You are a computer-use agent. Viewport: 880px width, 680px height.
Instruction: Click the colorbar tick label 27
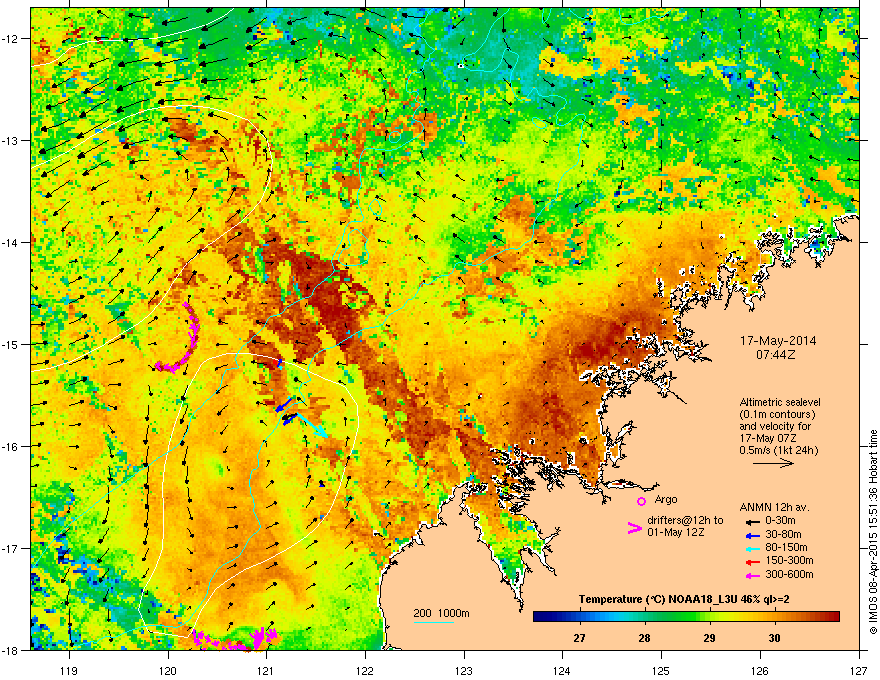pyautogui.click(x=580, y=638)
